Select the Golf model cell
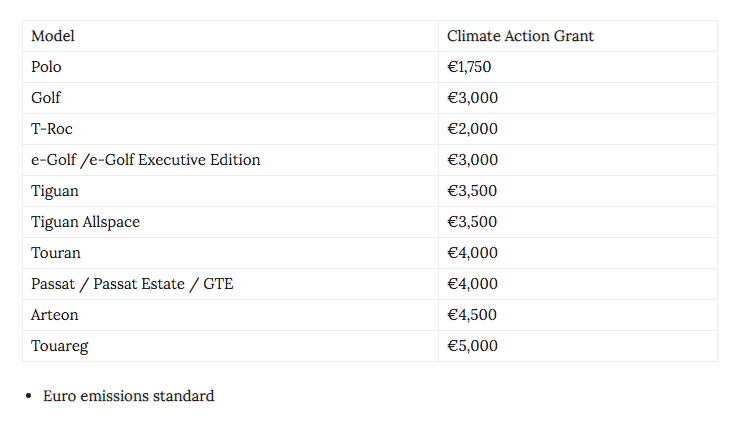 coord(46,98)
